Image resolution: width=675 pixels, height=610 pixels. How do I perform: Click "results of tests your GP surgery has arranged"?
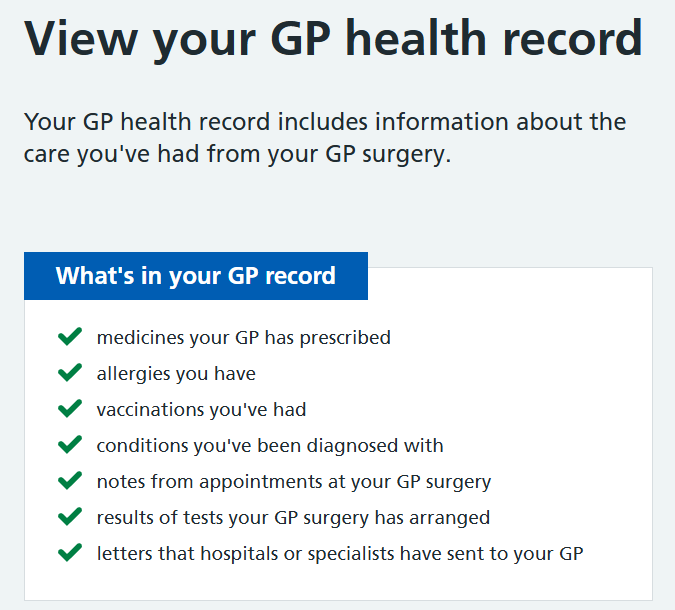293,518
